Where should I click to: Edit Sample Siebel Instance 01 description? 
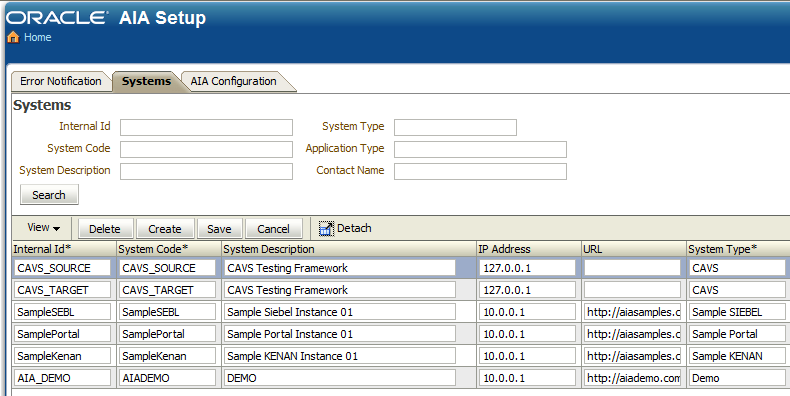[x=340, y=312]
